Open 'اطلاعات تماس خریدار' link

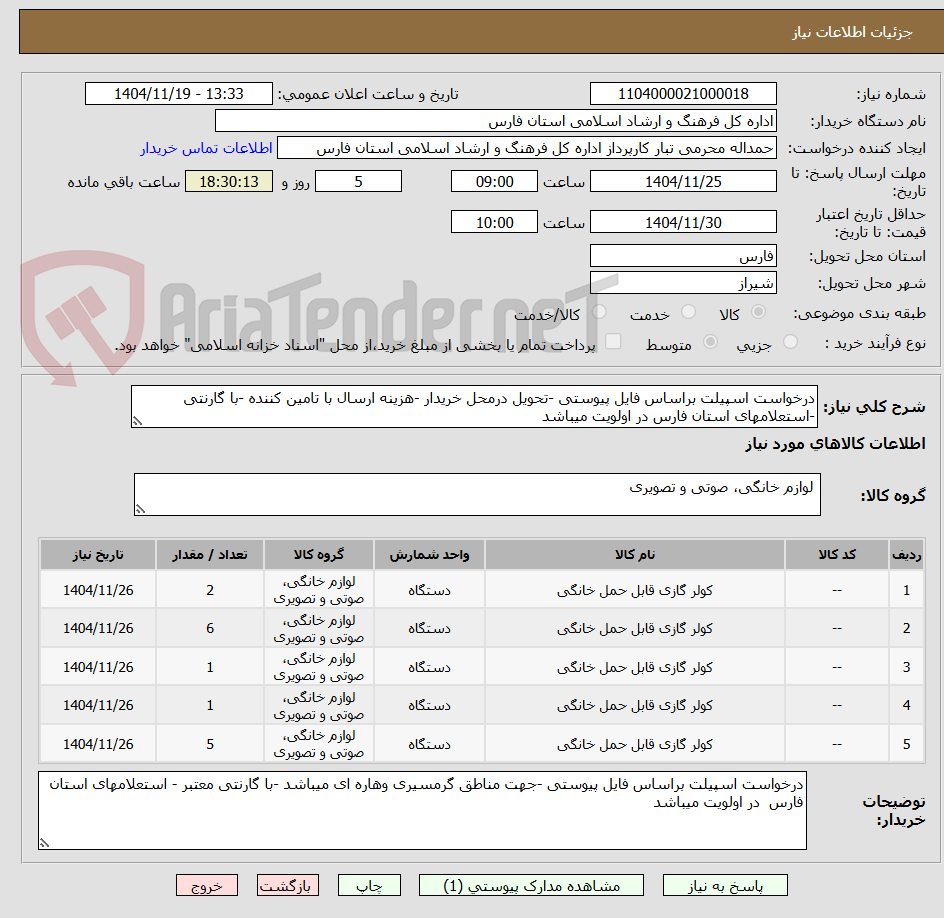click(206, 148)
